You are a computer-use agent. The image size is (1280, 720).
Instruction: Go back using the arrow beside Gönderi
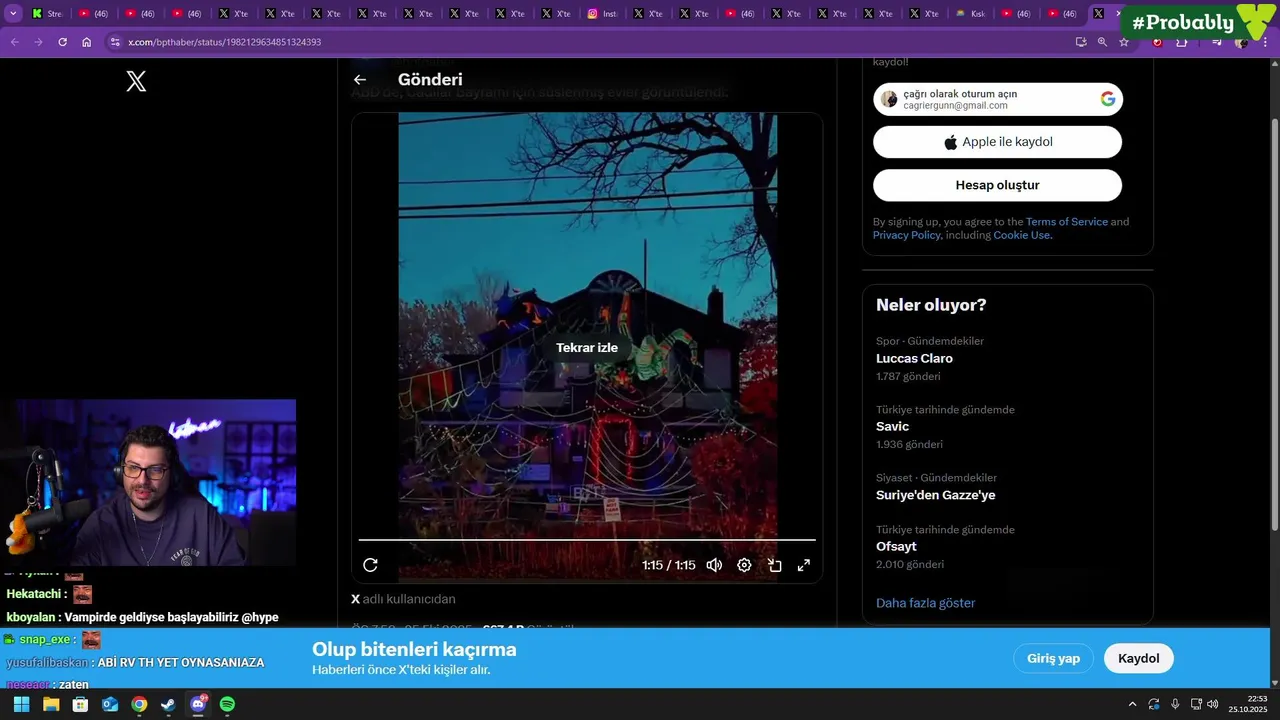point(360,80)
